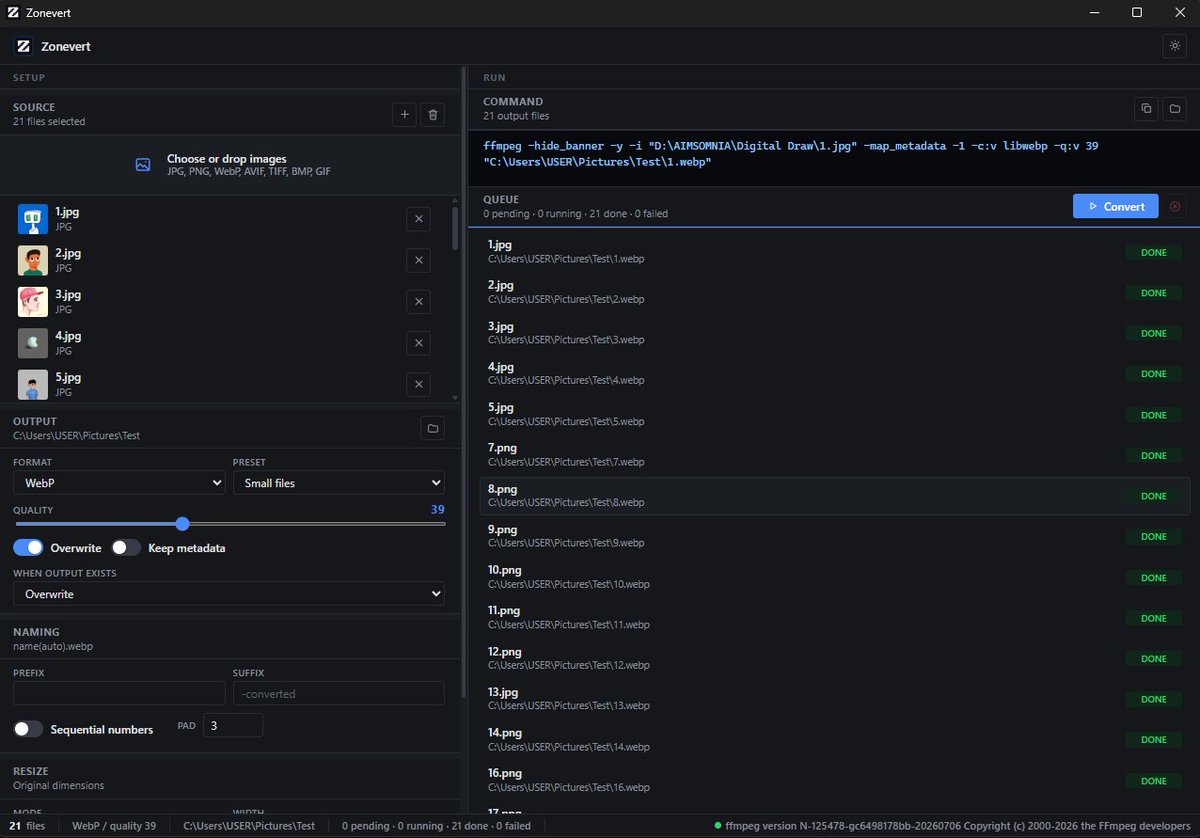Open thumbnail of 2.jpg
Image resolution: width=1200 pixels, height=838 pixels.
point(33,260)
